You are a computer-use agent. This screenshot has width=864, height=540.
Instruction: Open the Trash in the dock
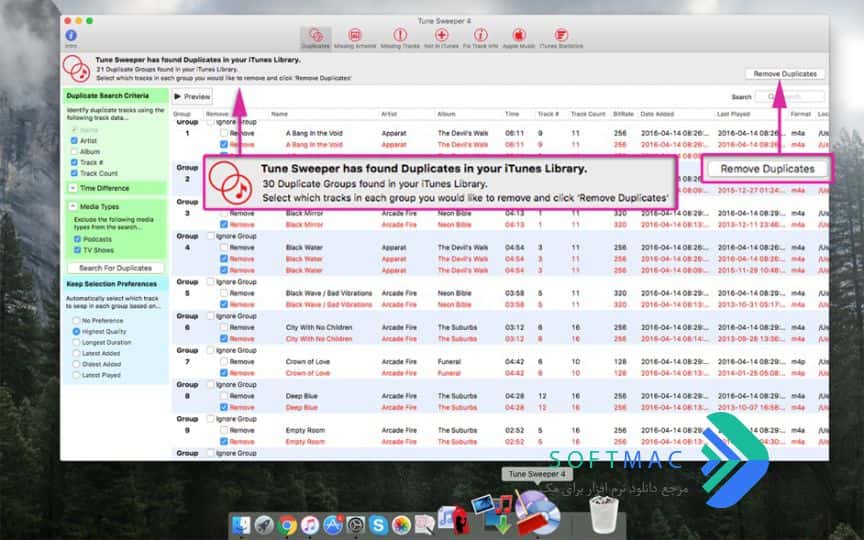(603, 514)
